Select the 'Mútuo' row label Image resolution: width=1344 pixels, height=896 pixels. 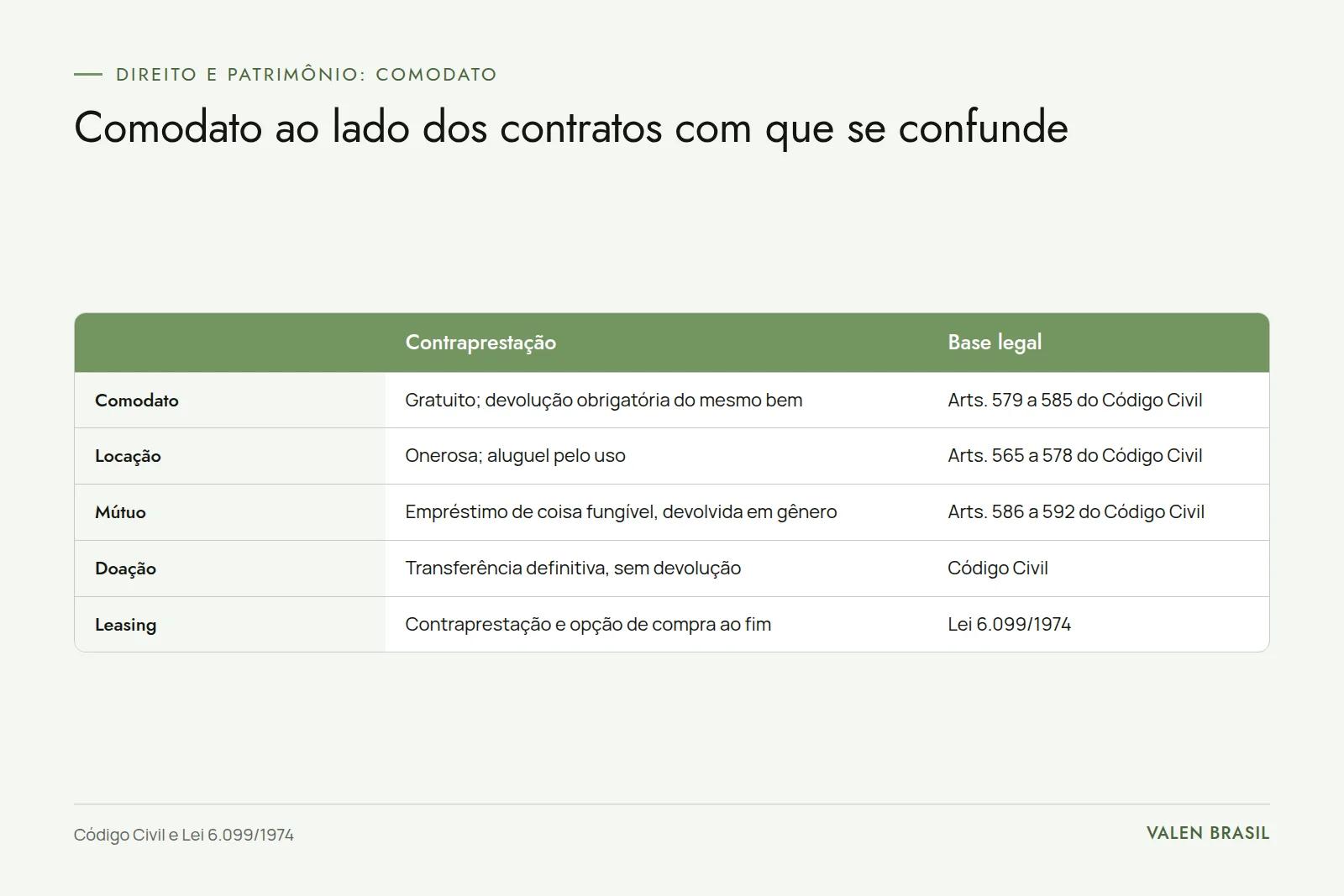(120, 512)
